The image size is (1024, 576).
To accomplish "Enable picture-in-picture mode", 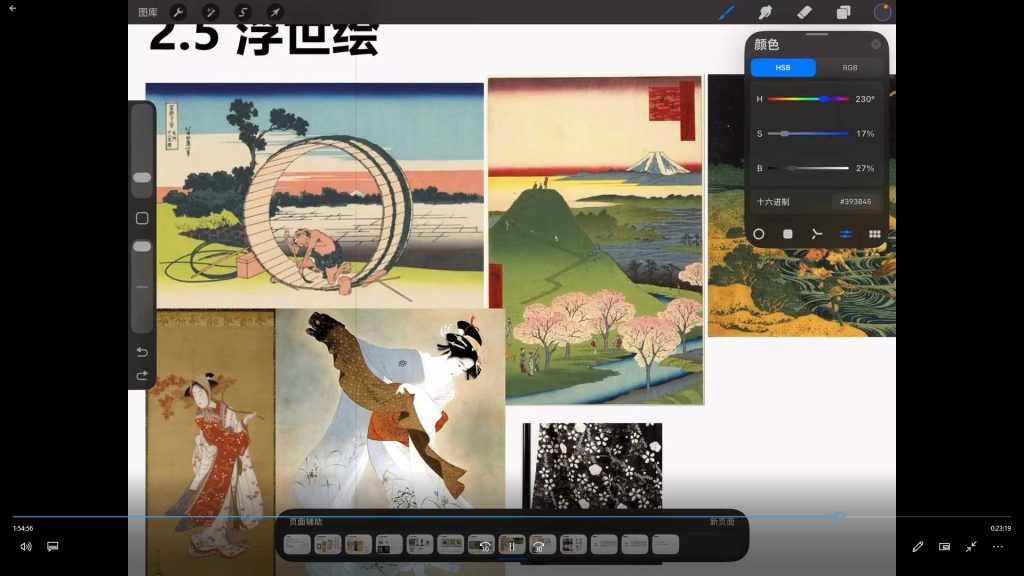I will [x=944, y=547].
